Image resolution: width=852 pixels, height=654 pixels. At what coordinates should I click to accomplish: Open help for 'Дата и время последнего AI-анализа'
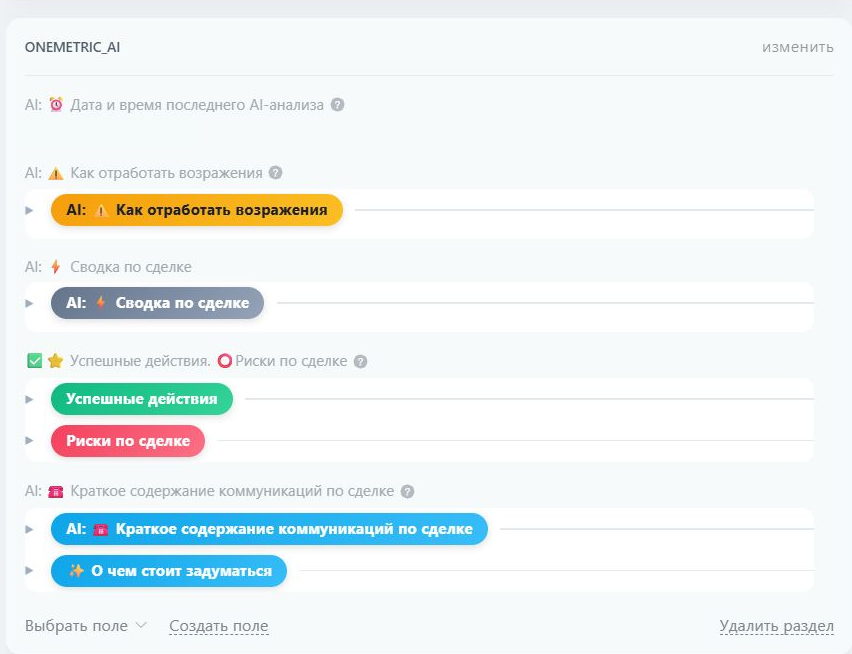(x=337, y=104)
